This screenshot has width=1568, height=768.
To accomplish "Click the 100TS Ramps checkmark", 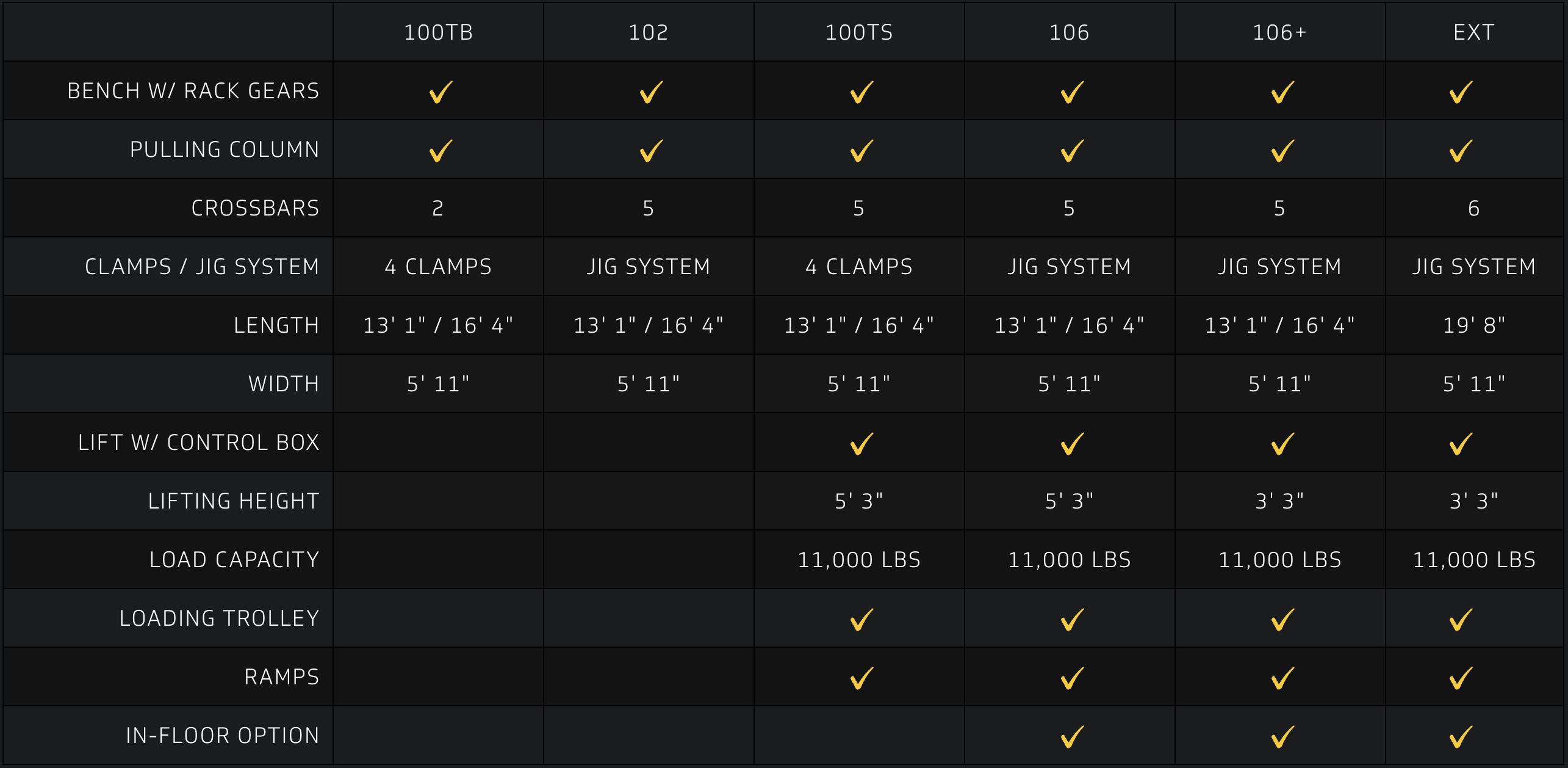I will coord(861,678).
